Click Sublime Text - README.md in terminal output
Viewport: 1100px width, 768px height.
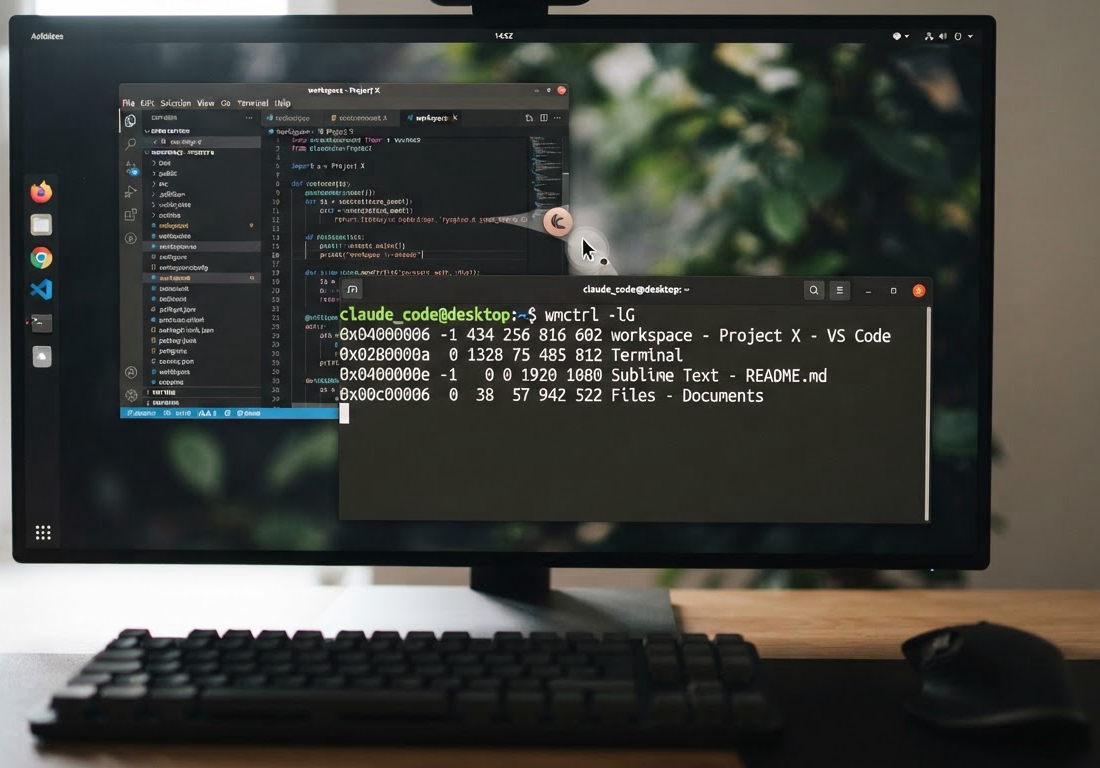pyautogui.click(x=719, y=375)
